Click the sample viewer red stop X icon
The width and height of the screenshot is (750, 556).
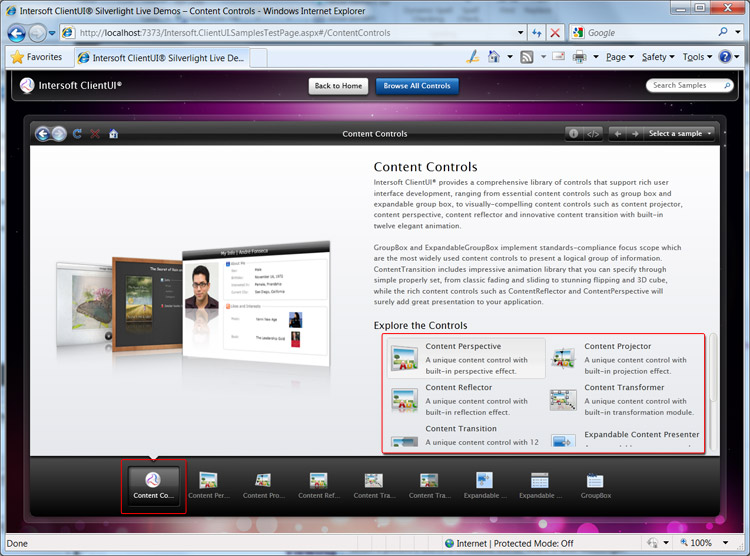pyautogui.click(x=95, y=133)
